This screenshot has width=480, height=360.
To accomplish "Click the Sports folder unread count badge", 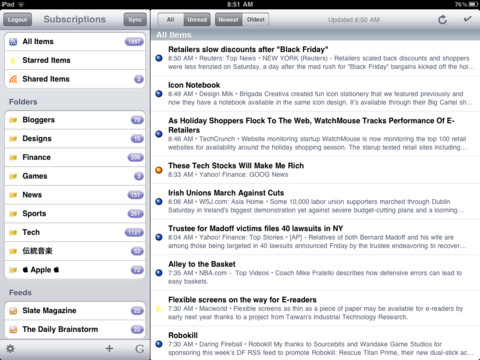I will tap(135, 214).
